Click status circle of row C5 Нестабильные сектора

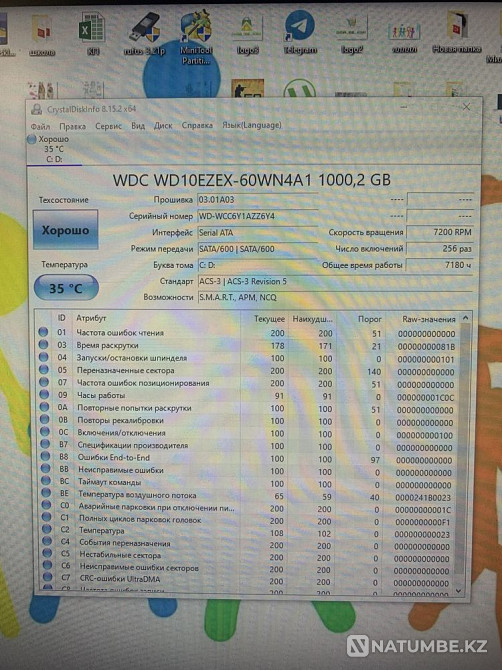(x=47, y=553)
